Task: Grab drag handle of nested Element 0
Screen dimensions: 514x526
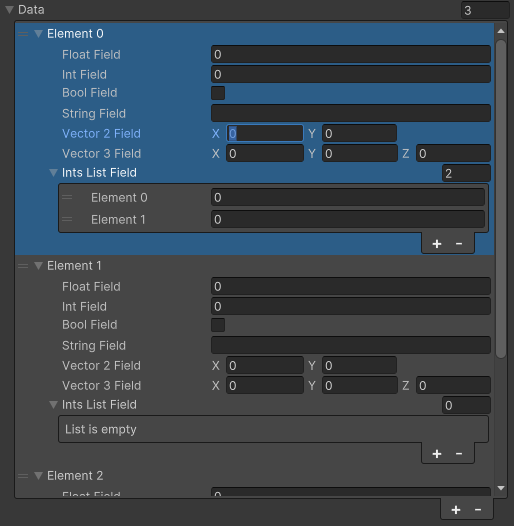Action: click(67, 197)
